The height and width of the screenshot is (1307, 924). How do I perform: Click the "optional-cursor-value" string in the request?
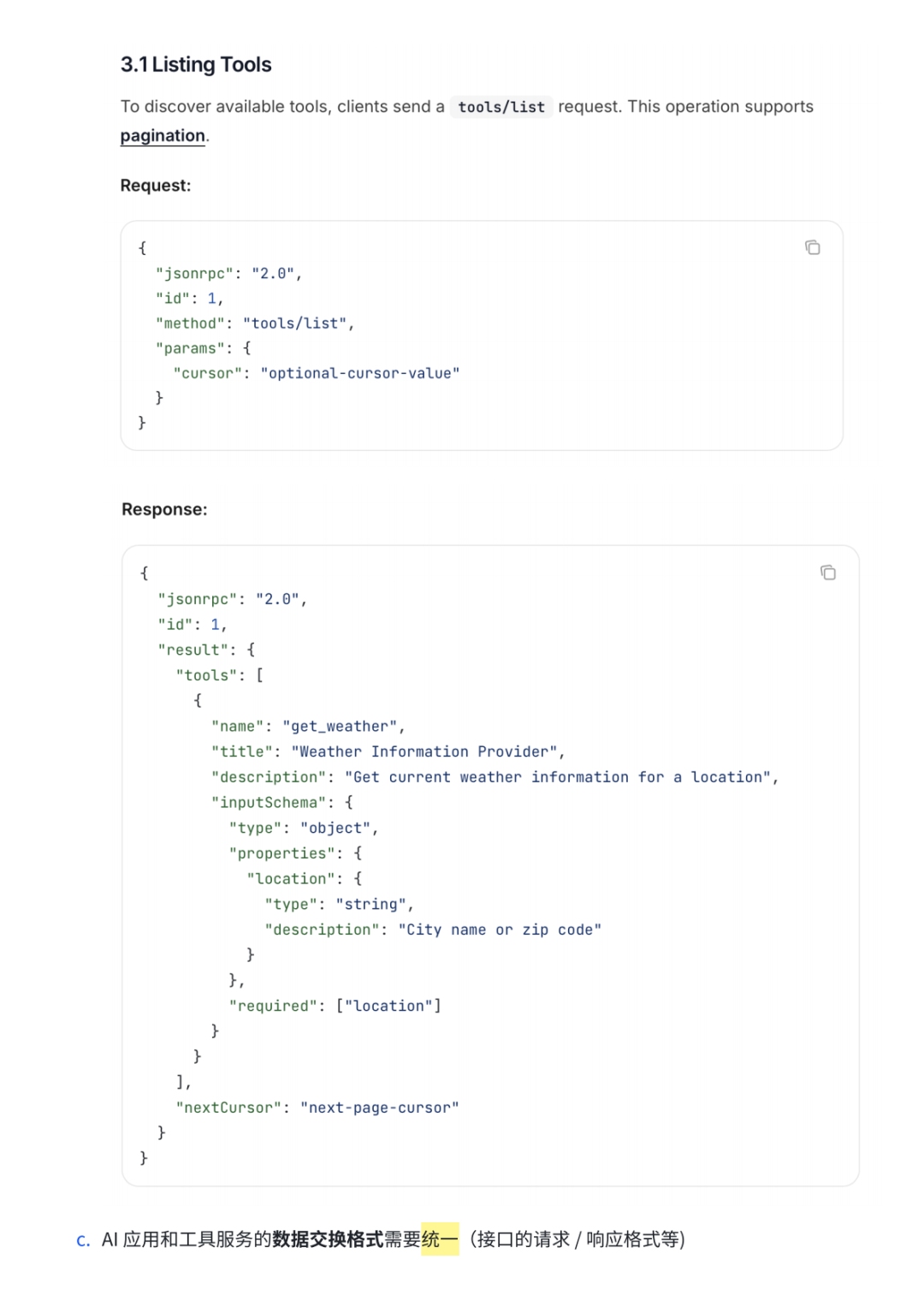[x=360, y=373]
